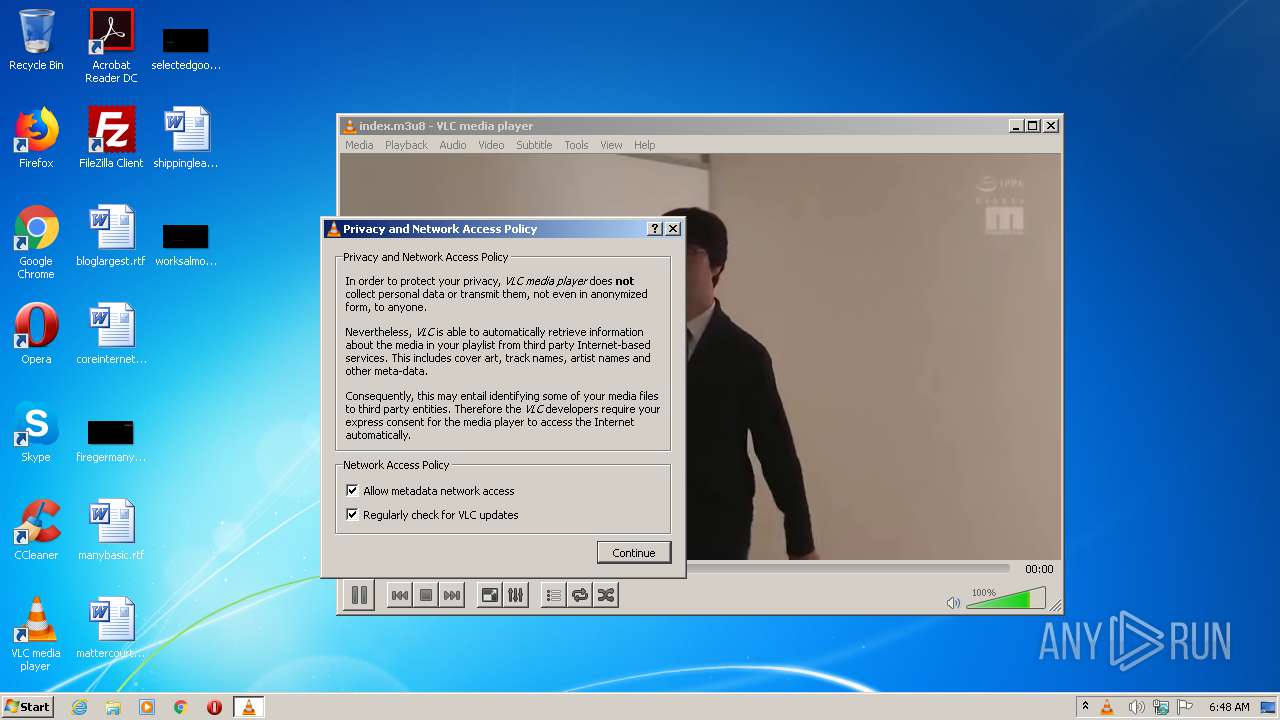The height and width of the screenshot is (720, 1280).
Task: Toggle shuffle random playback
Action: click(606, 595)
